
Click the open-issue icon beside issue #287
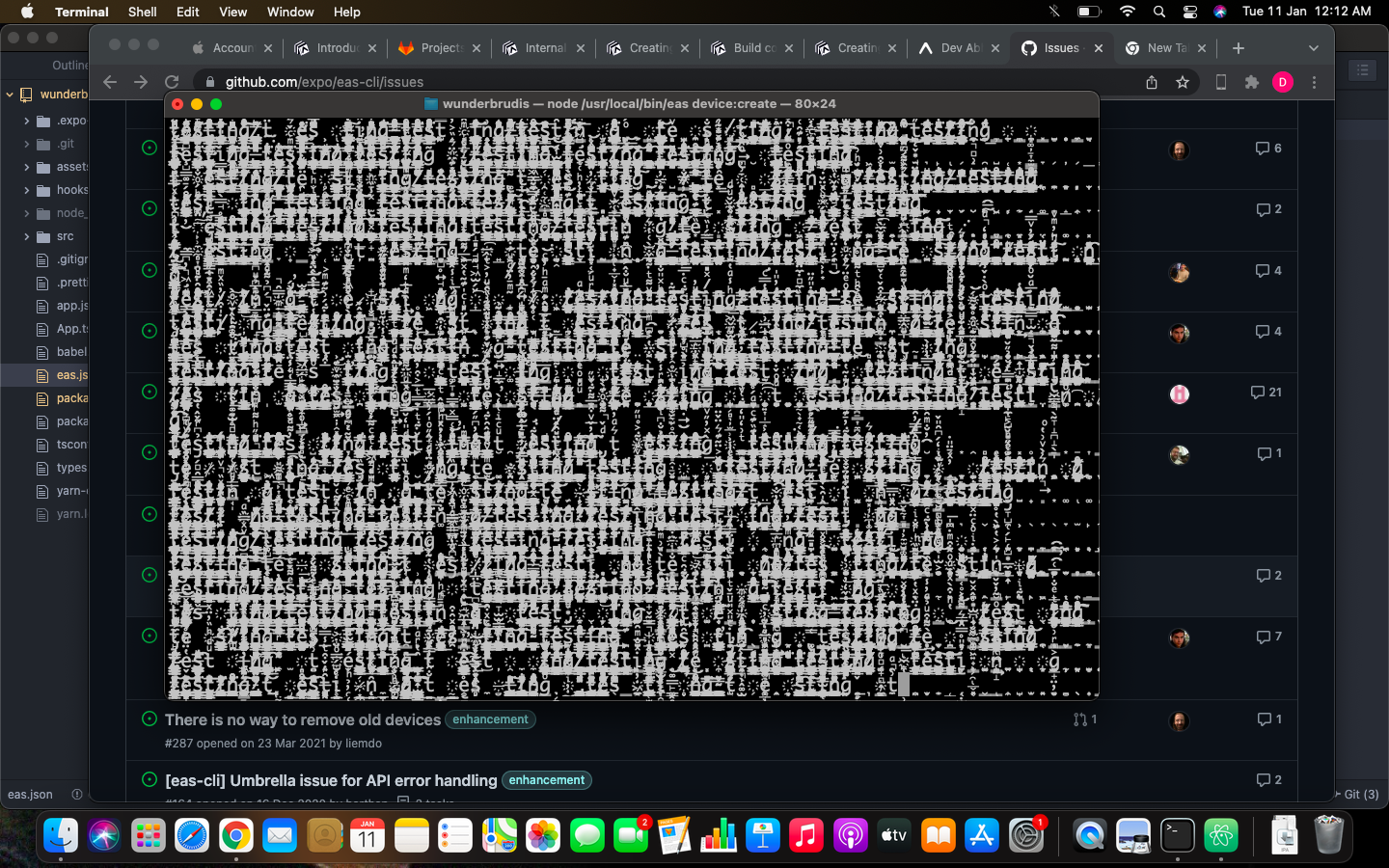click(149, 719)
